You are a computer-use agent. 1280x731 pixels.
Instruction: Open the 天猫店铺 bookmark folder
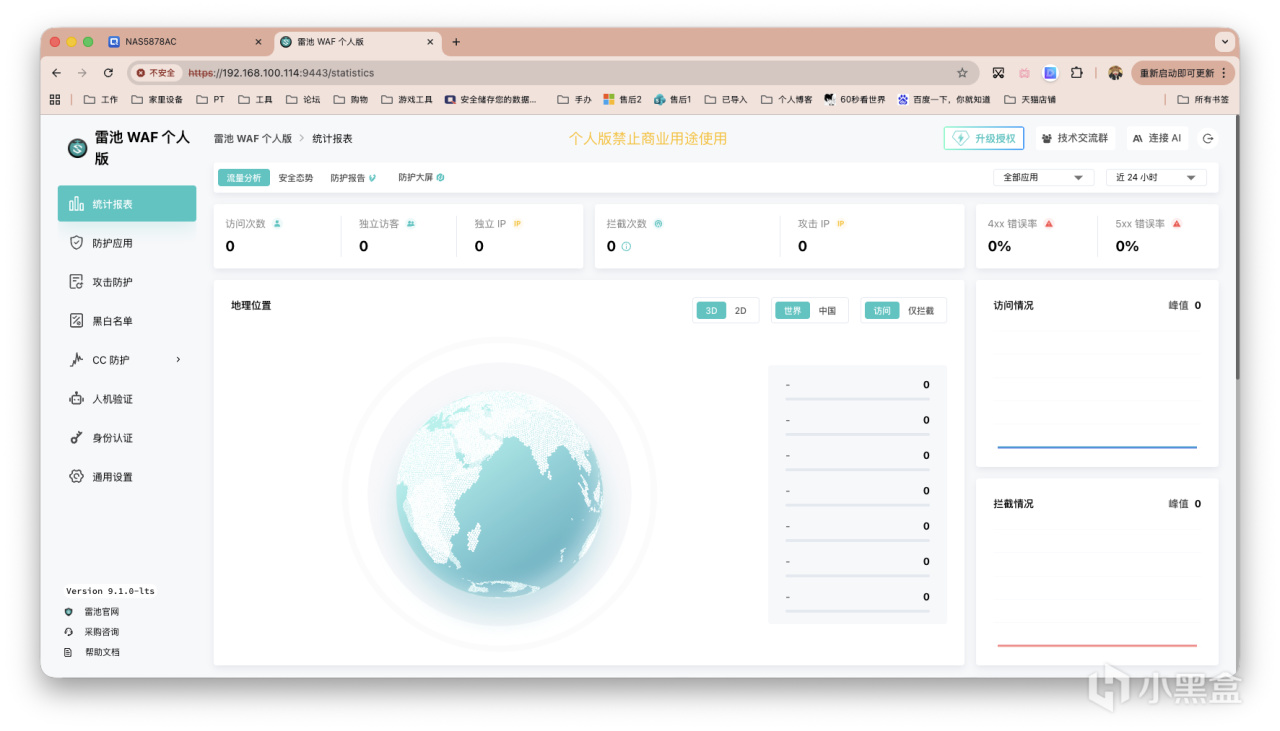(x=1030, y=99)
